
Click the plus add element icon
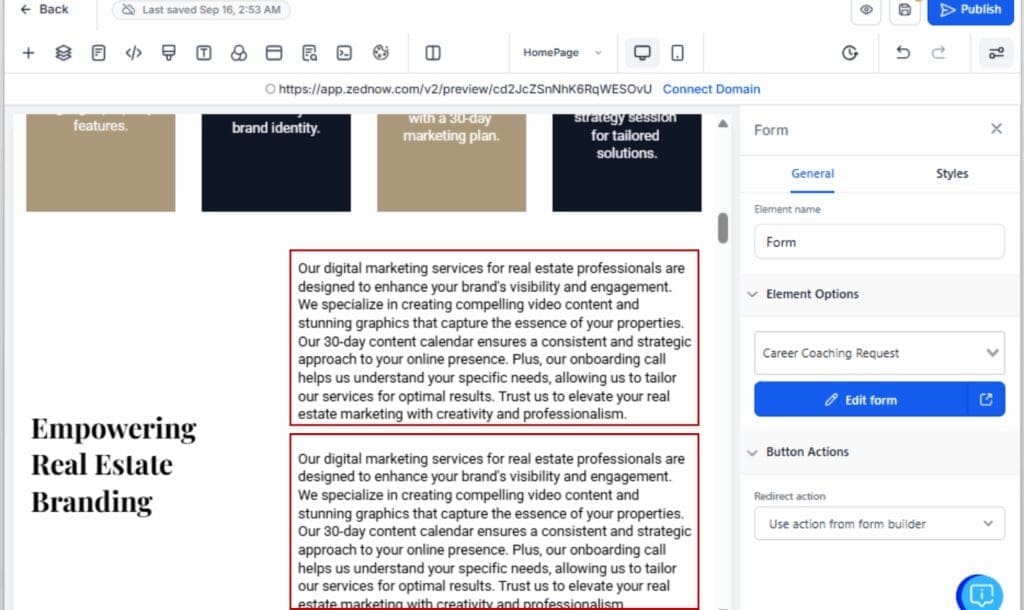click(28, 53)
